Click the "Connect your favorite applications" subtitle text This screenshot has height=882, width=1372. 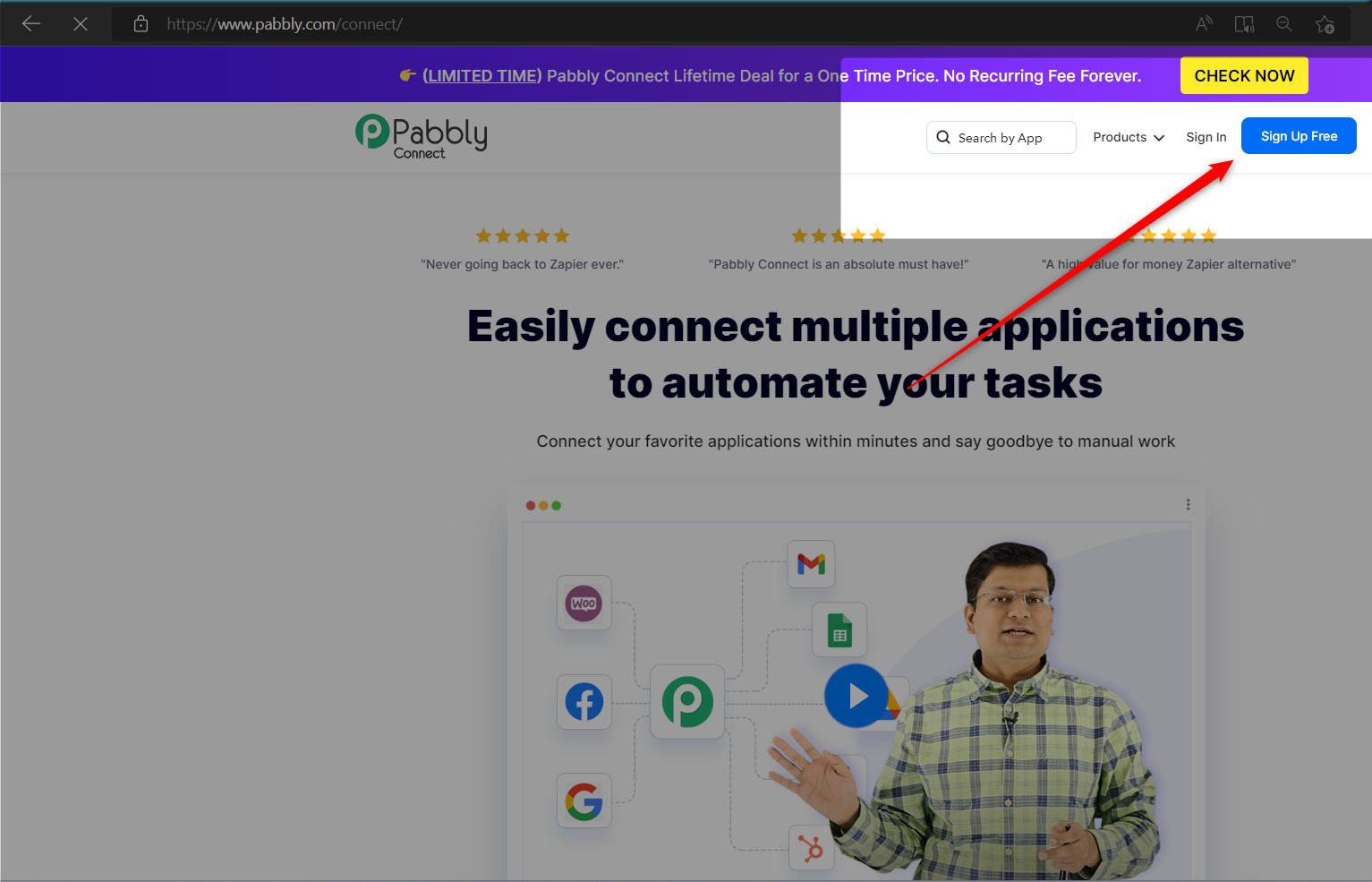(x=856, y=441)
